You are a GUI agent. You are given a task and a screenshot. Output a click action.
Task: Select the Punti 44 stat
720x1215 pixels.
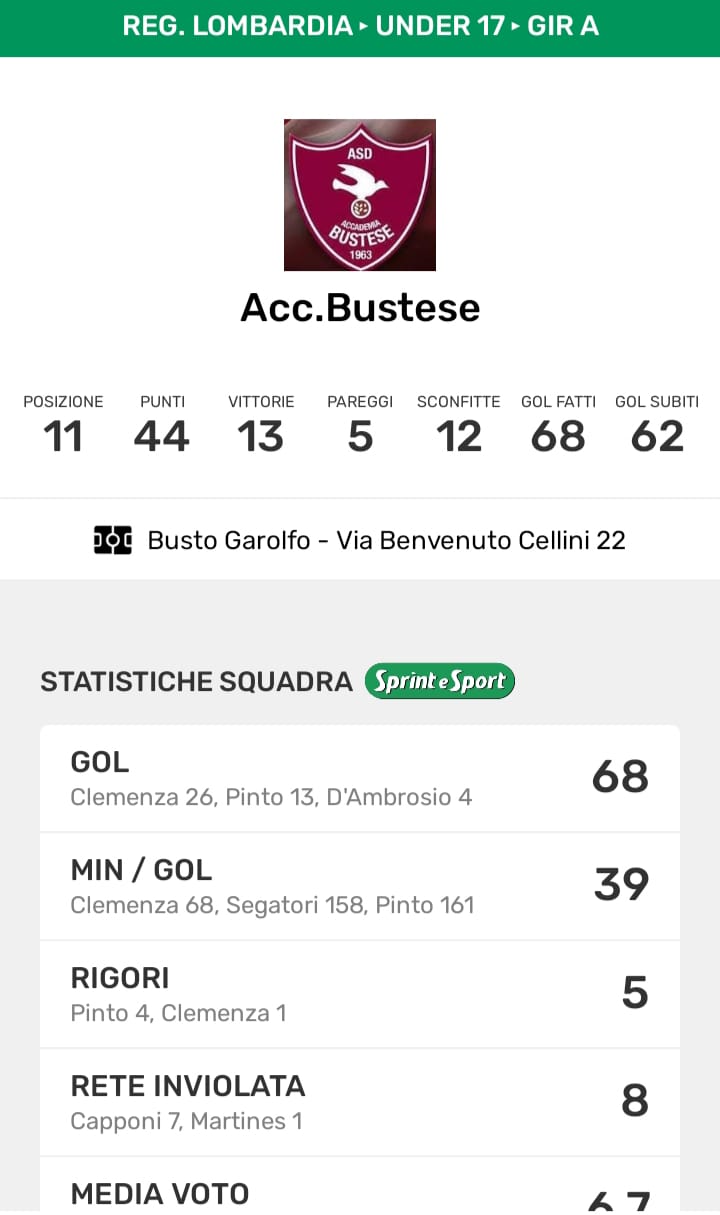click(162, 425)
